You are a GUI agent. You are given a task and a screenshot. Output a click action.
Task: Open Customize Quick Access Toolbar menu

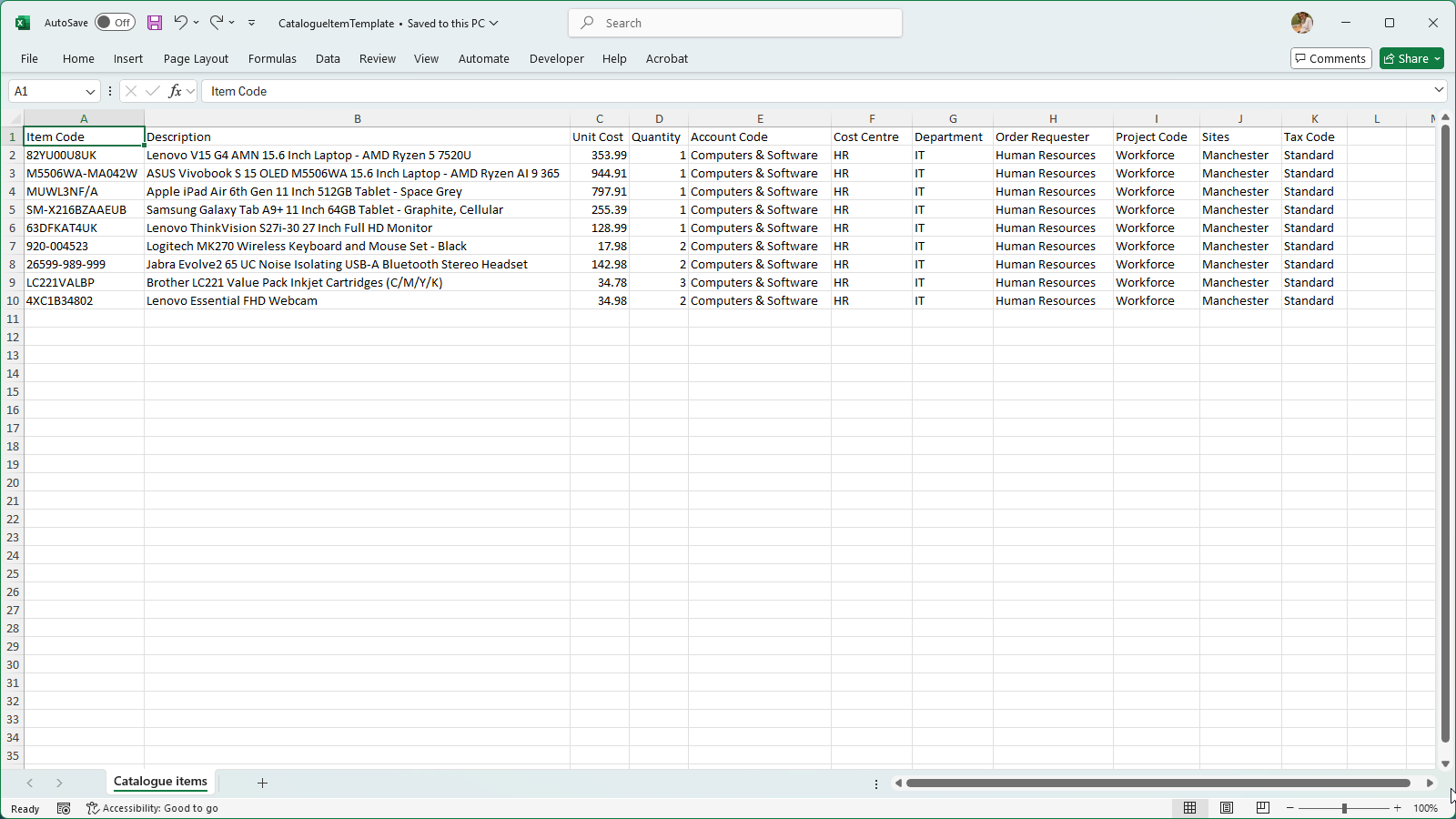pyautogui.click(x=252, y=23)
